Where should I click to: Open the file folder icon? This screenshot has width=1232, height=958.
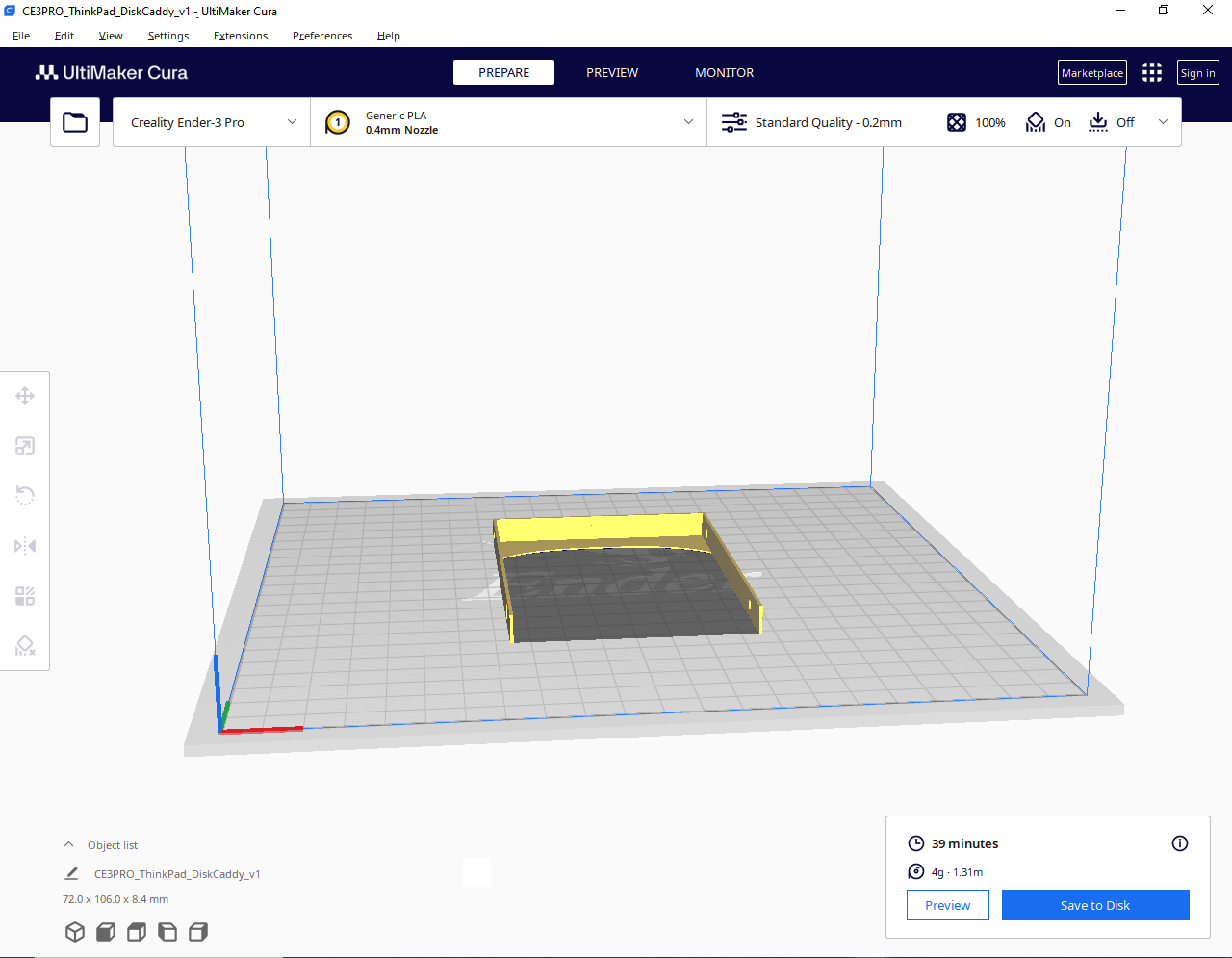pyautogui.click(x=75, y=122)
